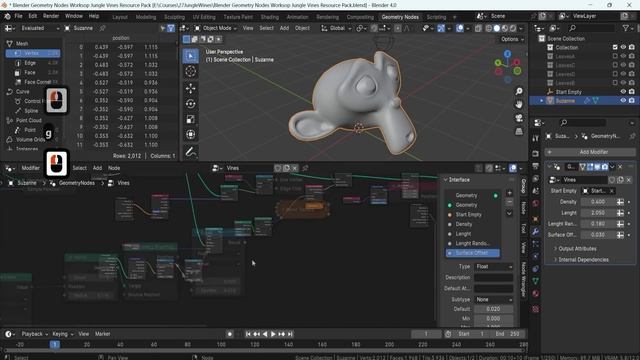640x360 pixels.
Task: Click the viewport navigation gizmo Z axis
Action: (x=507, y=54)
